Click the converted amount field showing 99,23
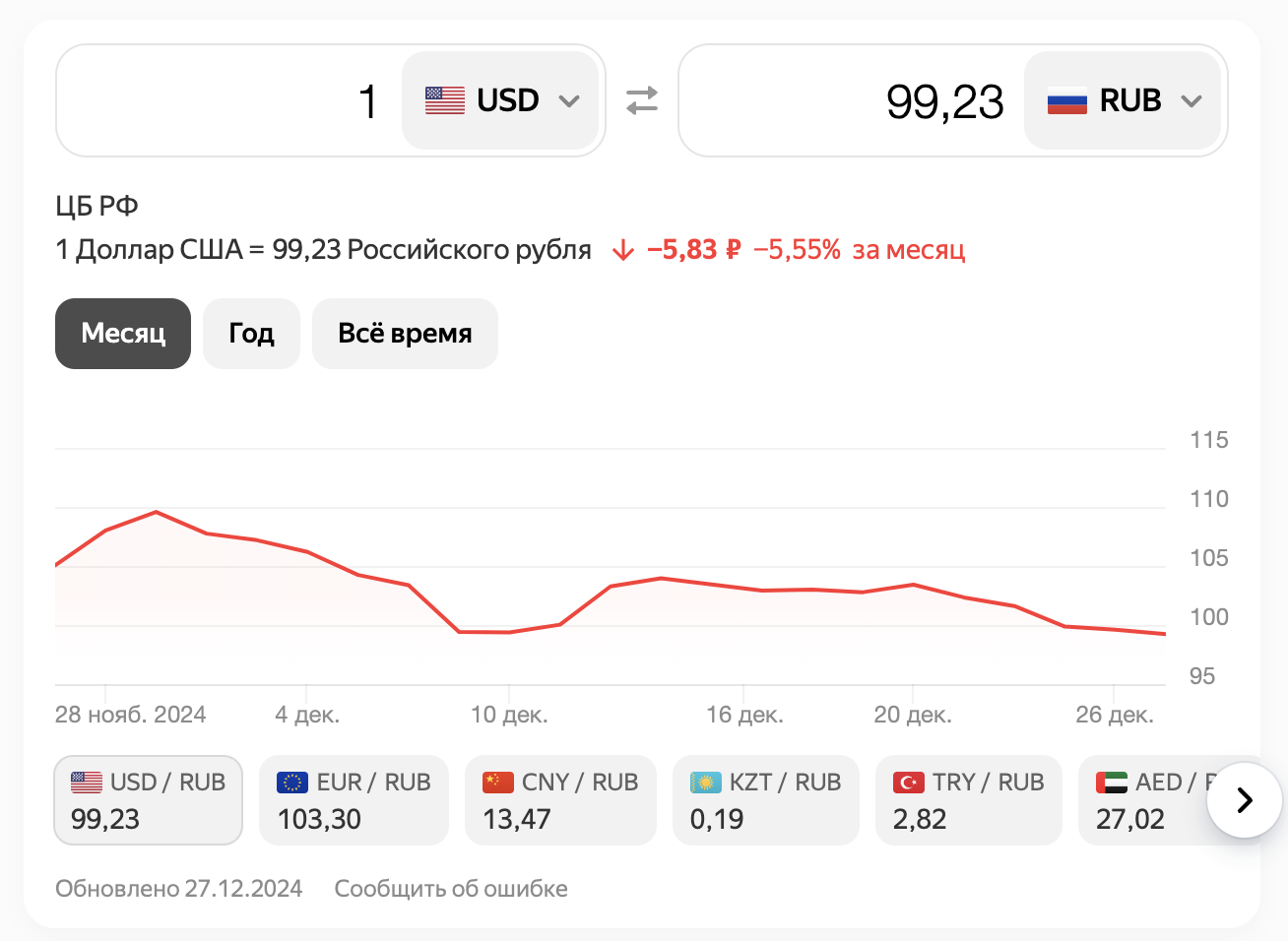Image resolution: width=1288 pixels, height=941 pixels. 853,100
